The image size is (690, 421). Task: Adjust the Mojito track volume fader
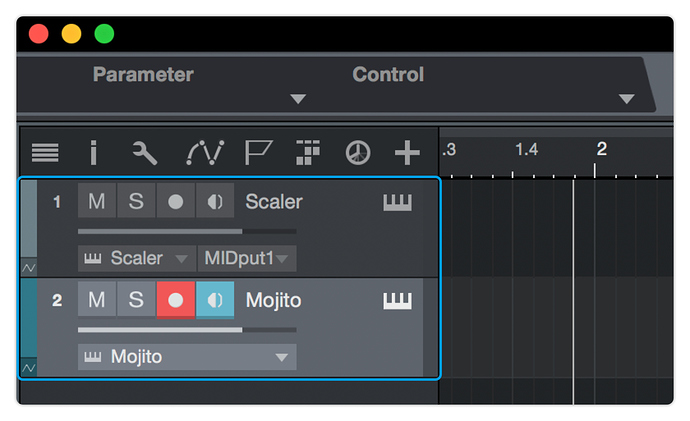point(187,329)
